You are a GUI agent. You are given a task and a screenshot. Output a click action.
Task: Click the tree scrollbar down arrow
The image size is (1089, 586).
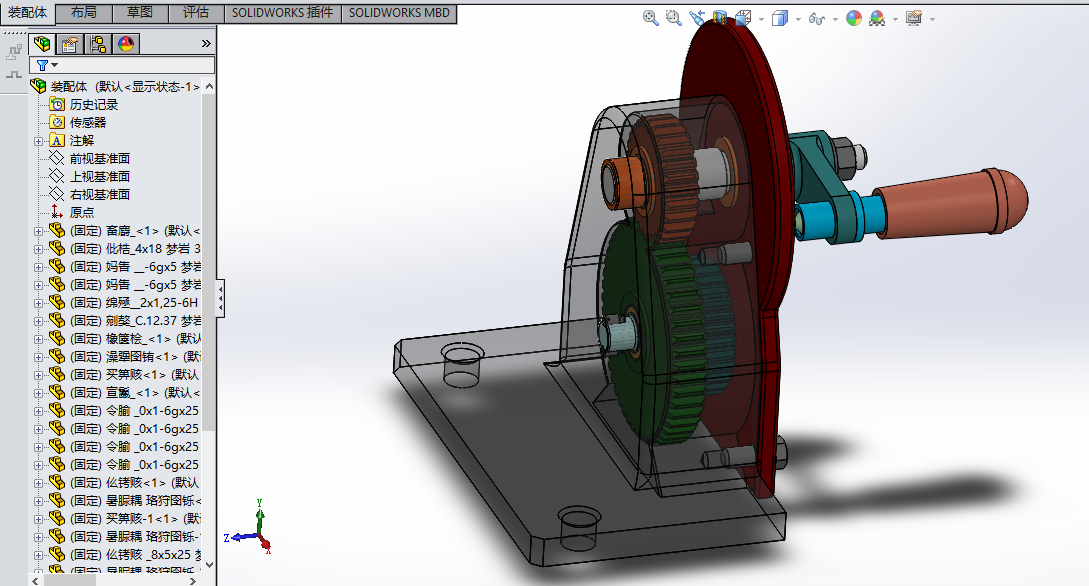coord(209,564)
